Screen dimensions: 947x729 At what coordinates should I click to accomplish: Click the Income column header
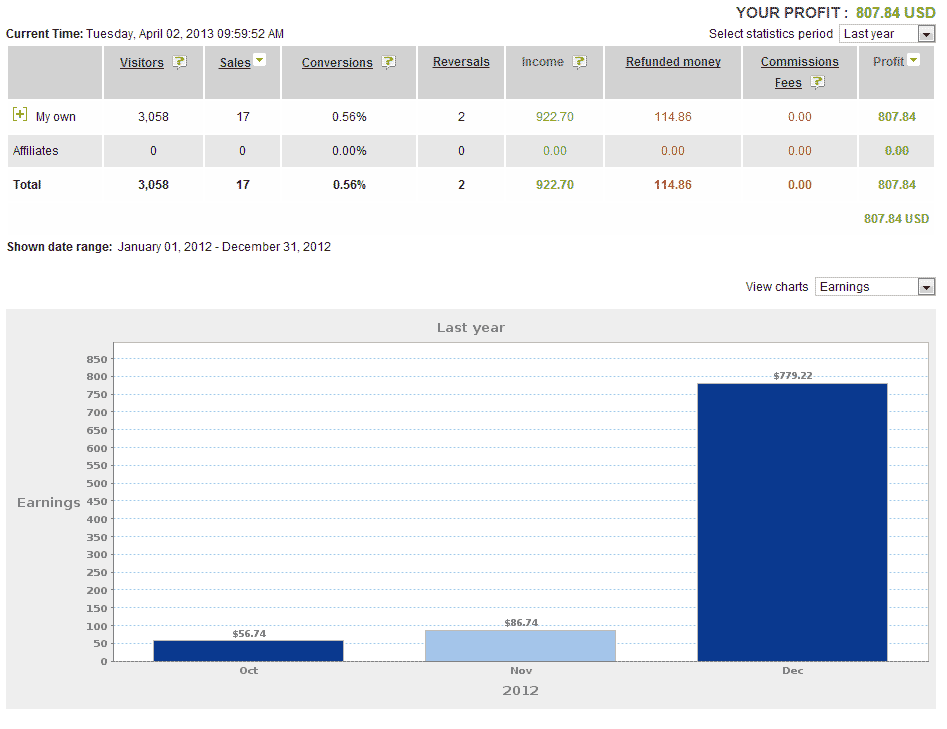point(542,62)
